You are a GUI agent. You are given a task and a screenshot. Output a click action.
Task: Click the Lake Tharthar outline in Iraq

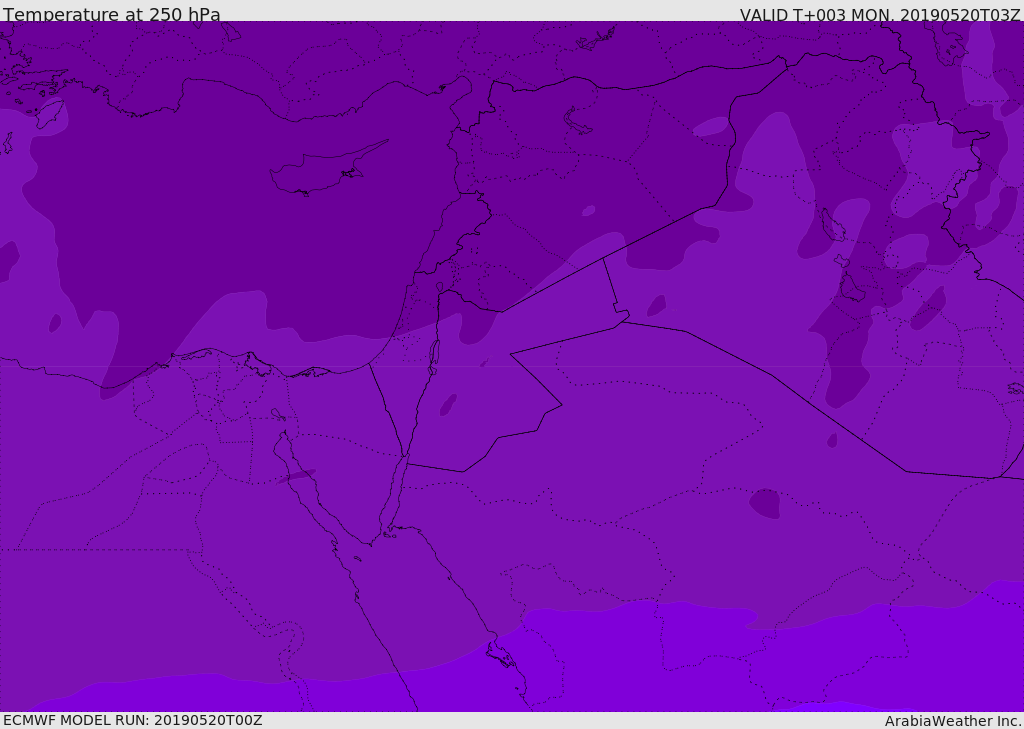(x=832, y=224)
